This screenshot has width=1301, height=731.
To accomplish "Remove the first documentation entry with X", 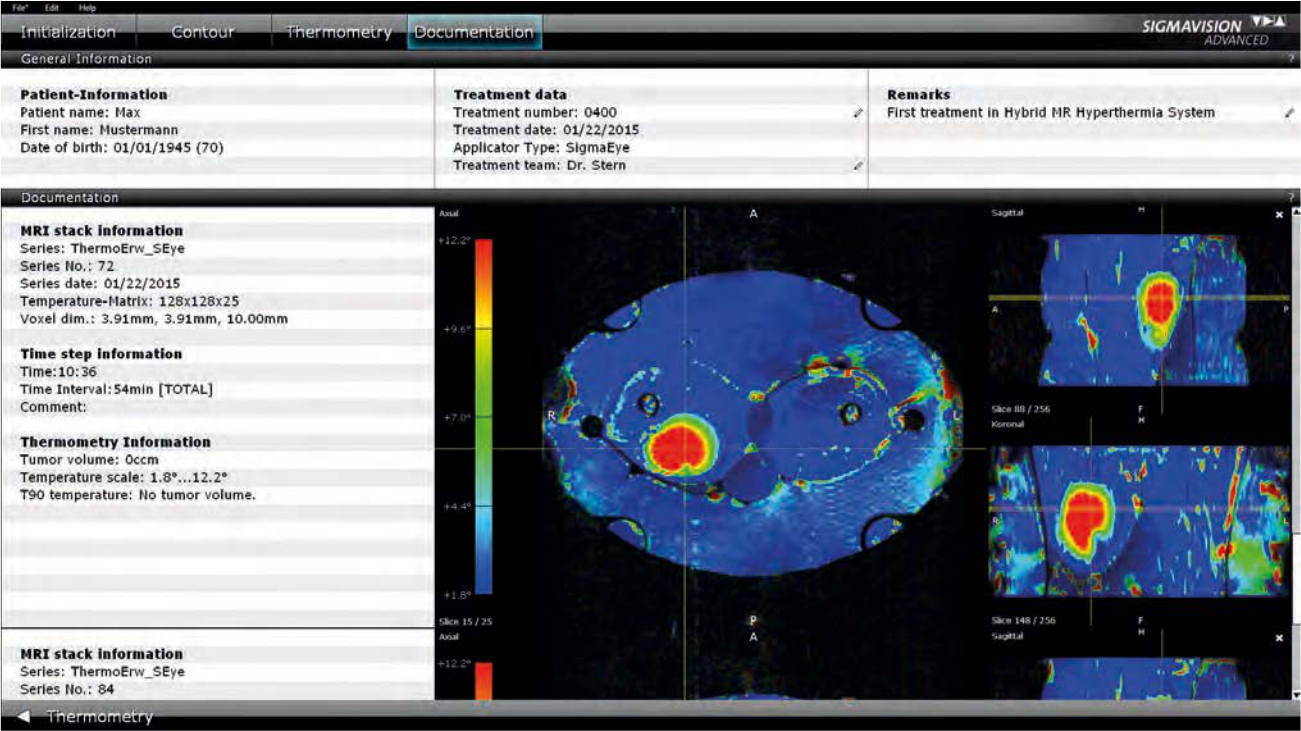I will (1279, 215).
